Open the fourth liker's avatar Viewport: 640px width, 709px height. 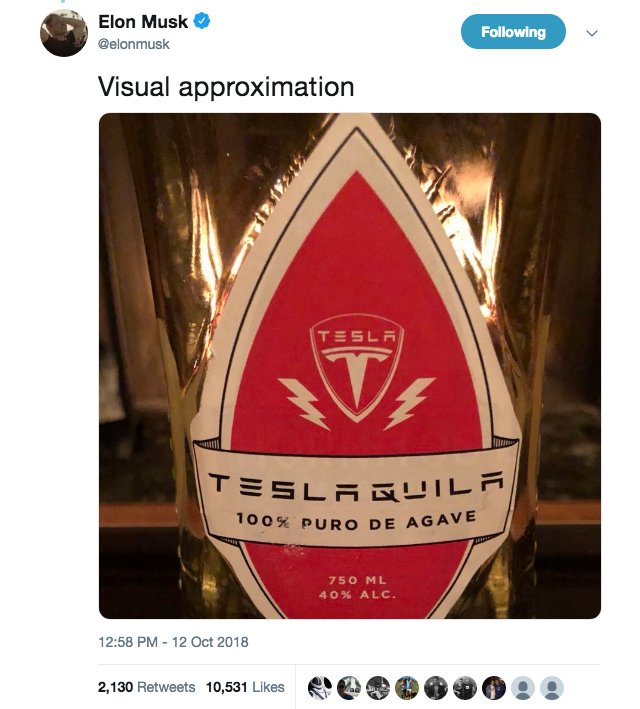click(x=406, y=688)
